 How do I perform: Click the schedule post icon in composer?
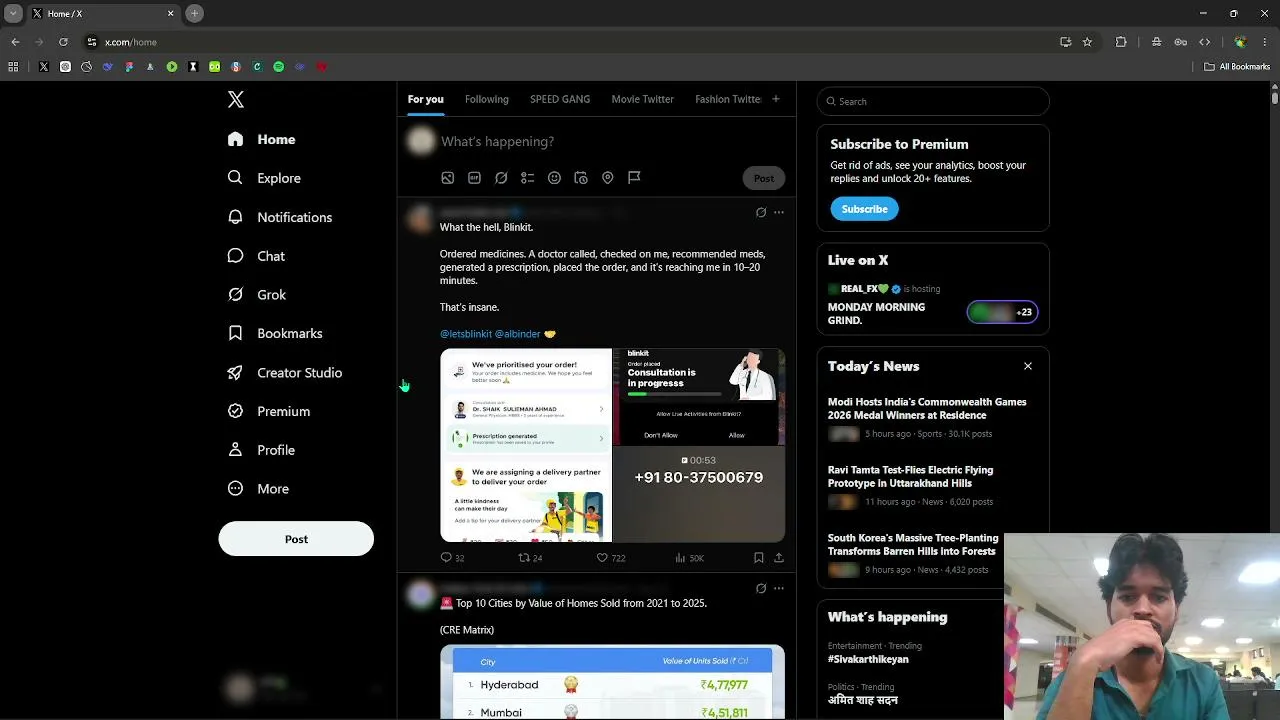pos(581,178)
